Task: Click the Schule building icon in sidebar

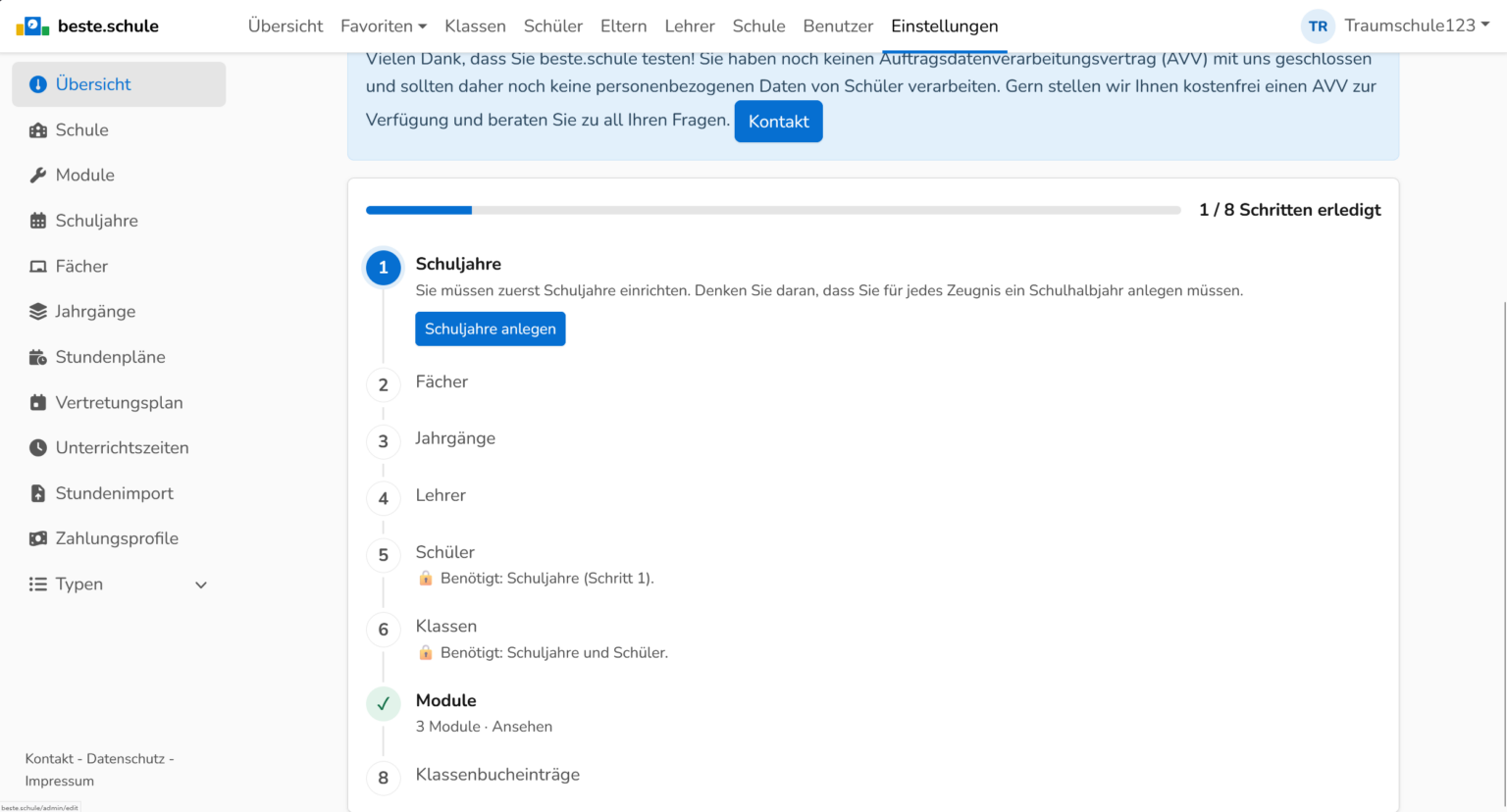Action: tap(38, 130)
